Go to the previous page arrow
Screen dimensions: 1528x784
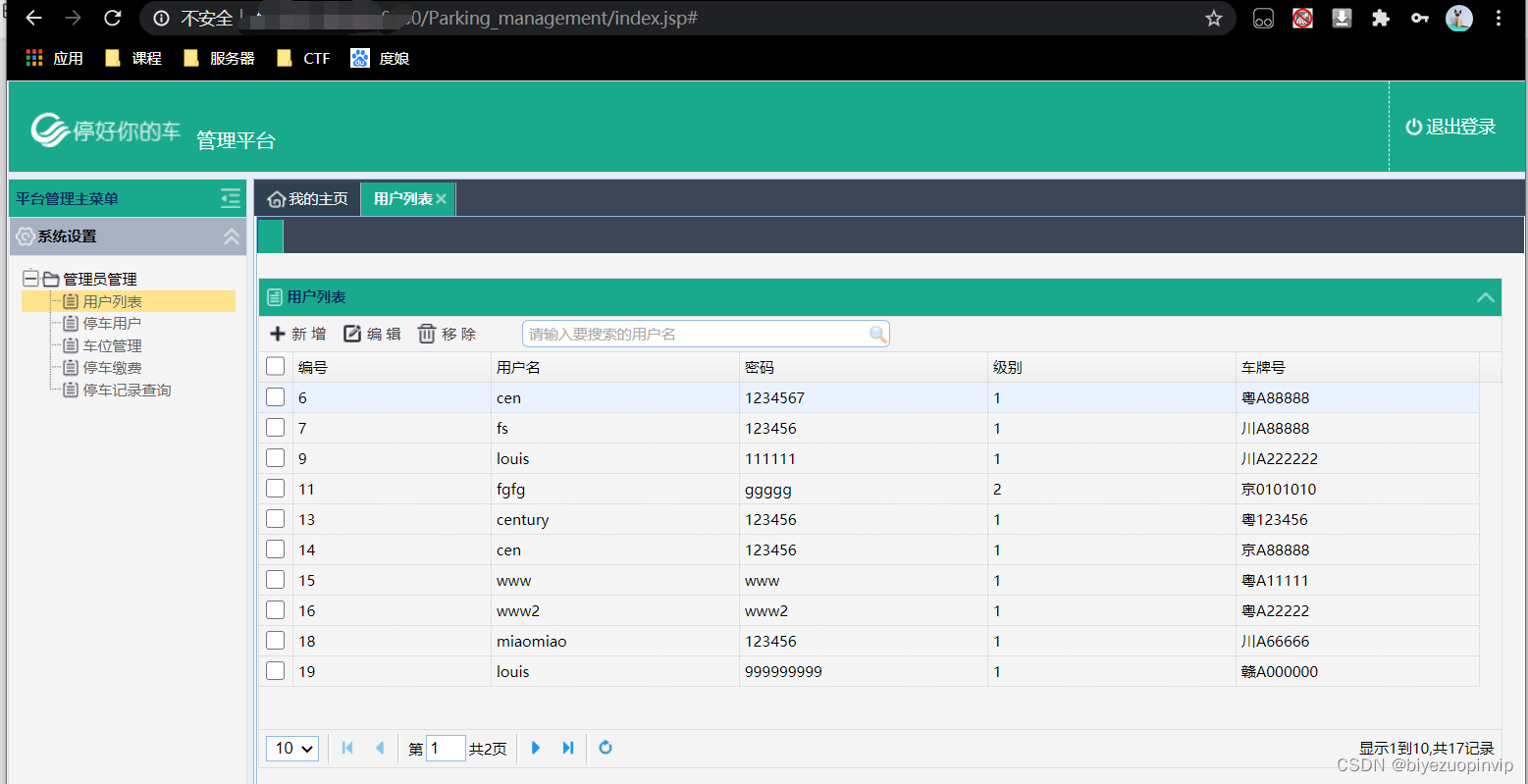click(x=380, y=748)
